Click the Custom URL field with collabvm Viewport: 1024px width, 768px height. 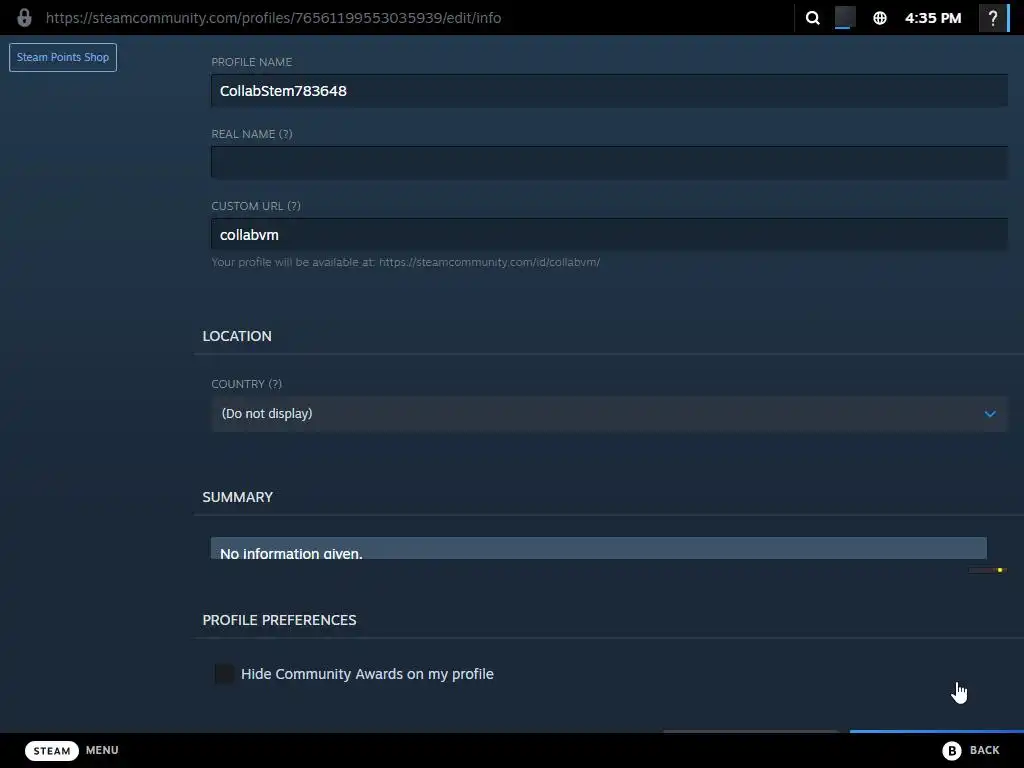[609, 234]
